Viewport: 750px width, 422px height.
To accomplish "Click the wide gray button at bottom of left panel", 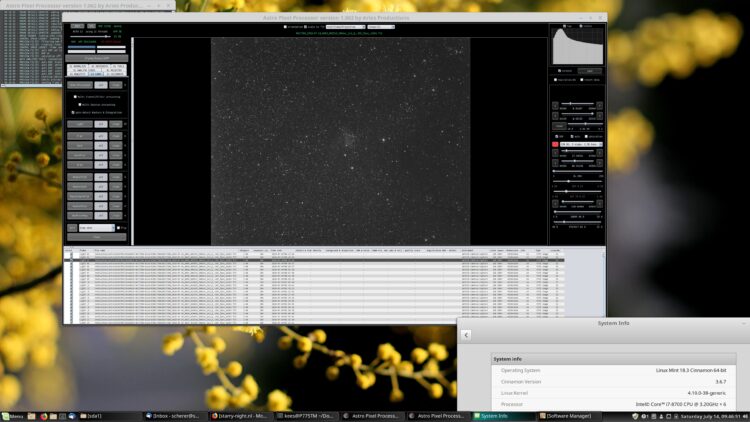I will [x=97, y=237].
